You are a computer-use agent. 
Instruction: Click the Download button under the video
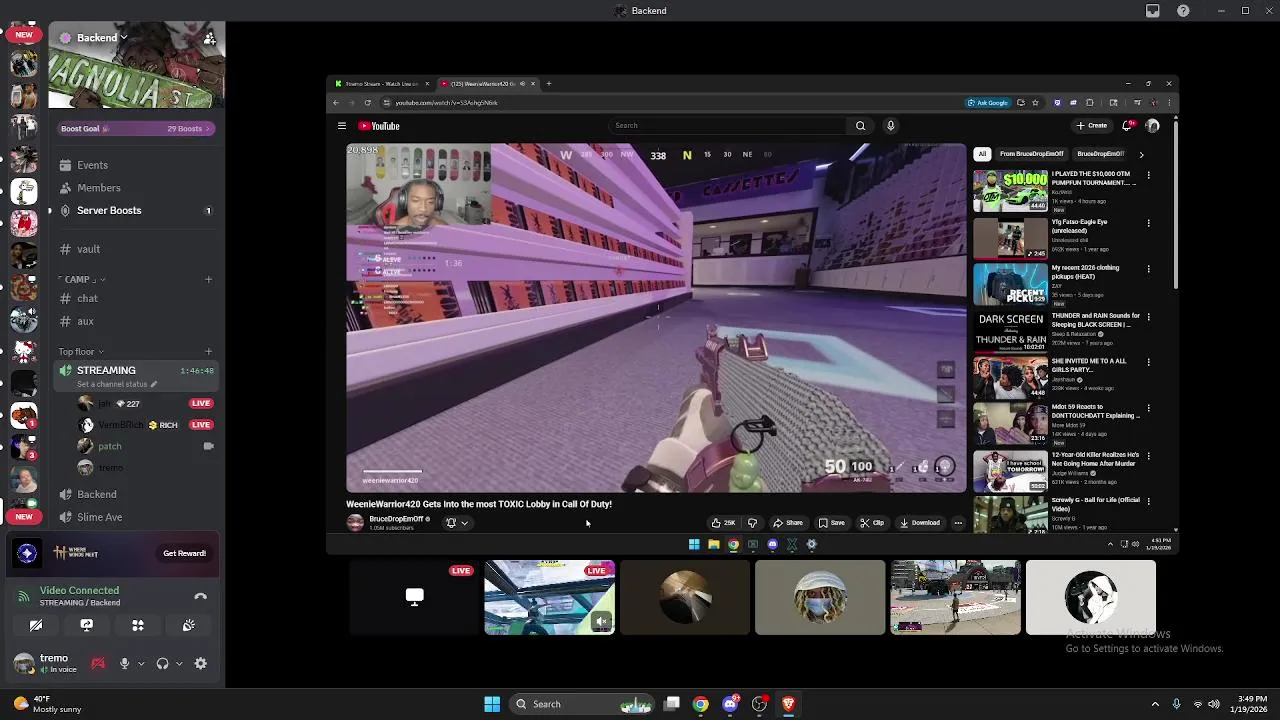point(919,523)
